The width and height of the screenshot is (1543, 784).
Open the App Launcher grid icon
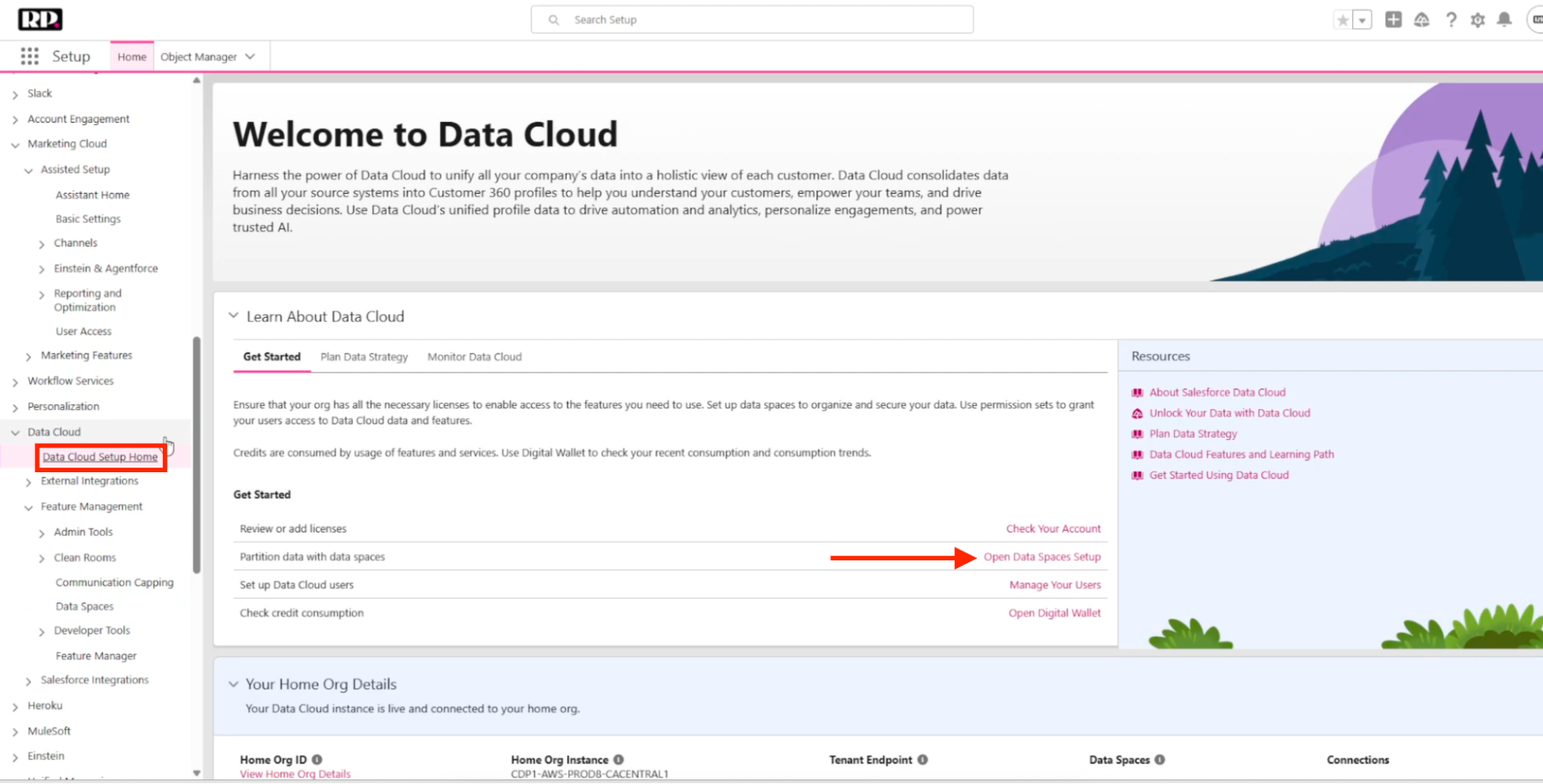[29, 56]
